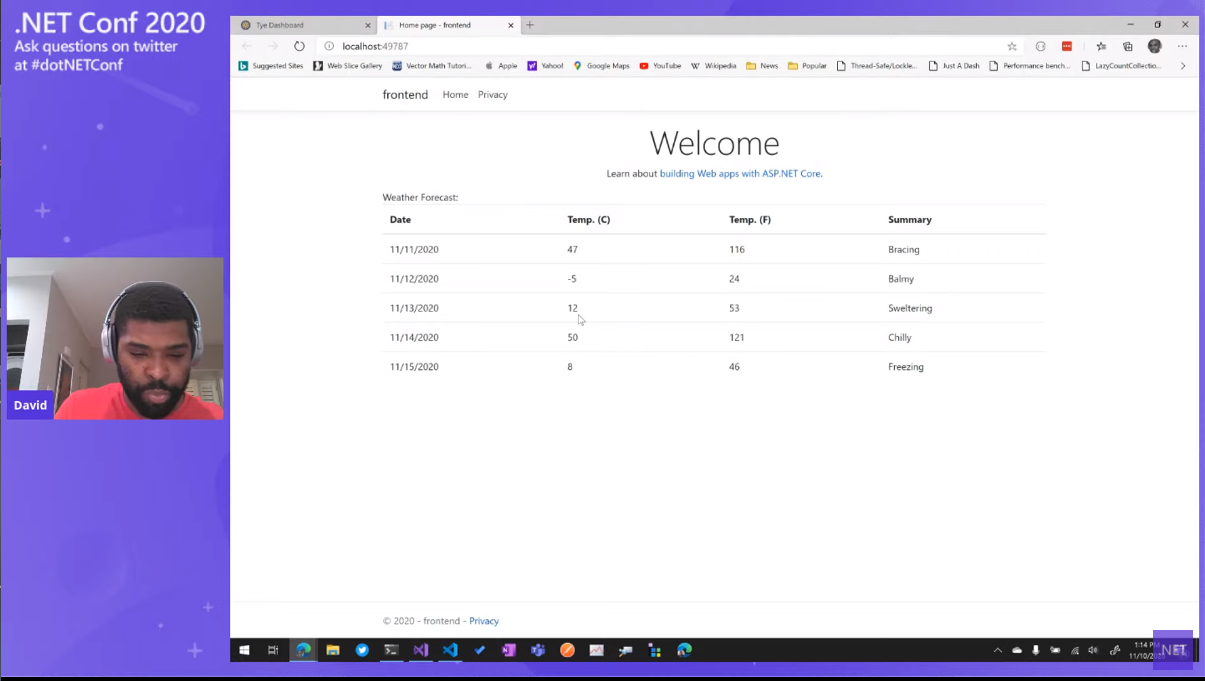Open Visual Studio from the taskbar
Viewport: 1205px width, 681px height.
point(421,650)
